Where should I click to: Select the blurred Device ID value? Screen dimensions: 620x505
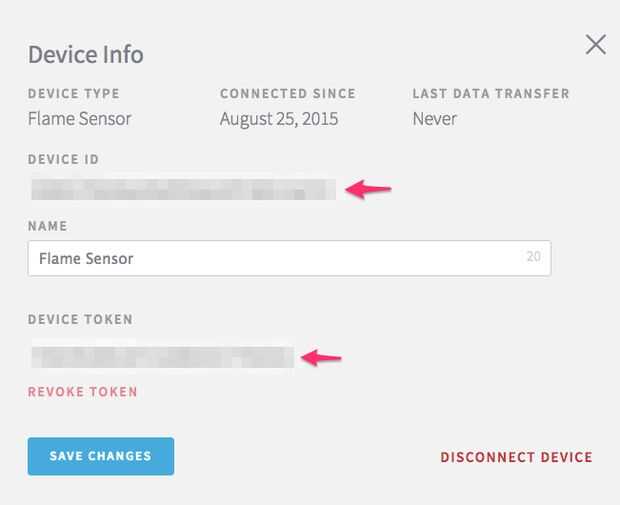[x=183, y=188]
